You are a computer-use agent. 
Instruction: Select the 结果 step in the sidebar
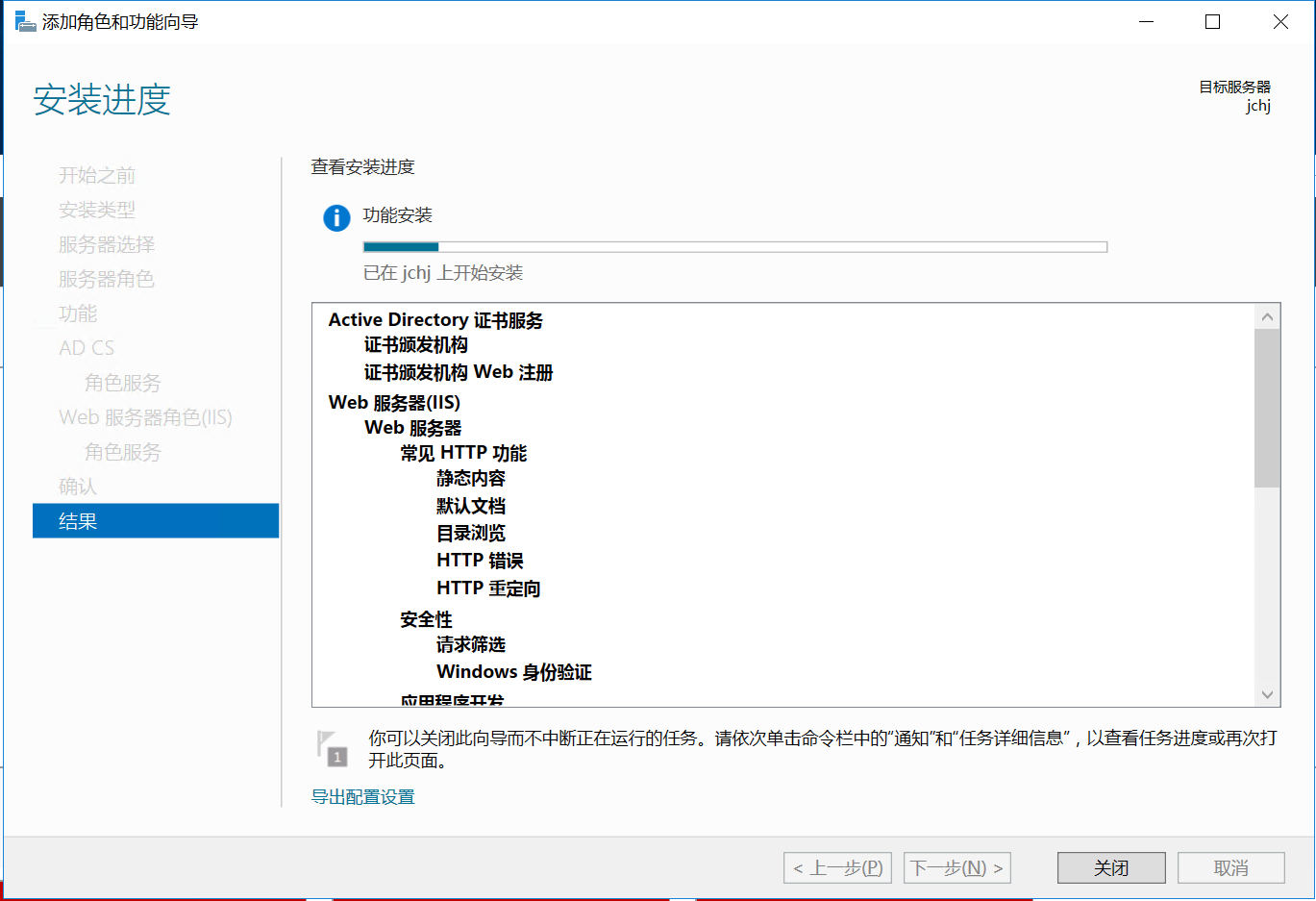(156, 521)
